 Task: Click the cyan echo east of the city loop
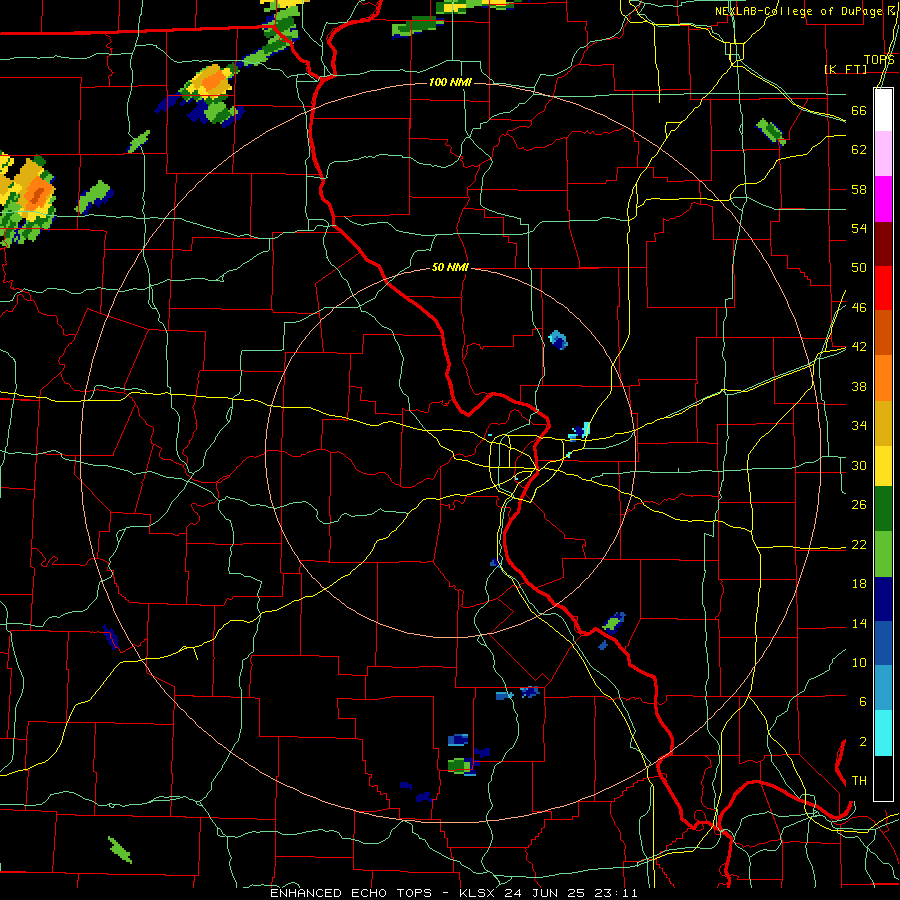(x=580, y=432)
